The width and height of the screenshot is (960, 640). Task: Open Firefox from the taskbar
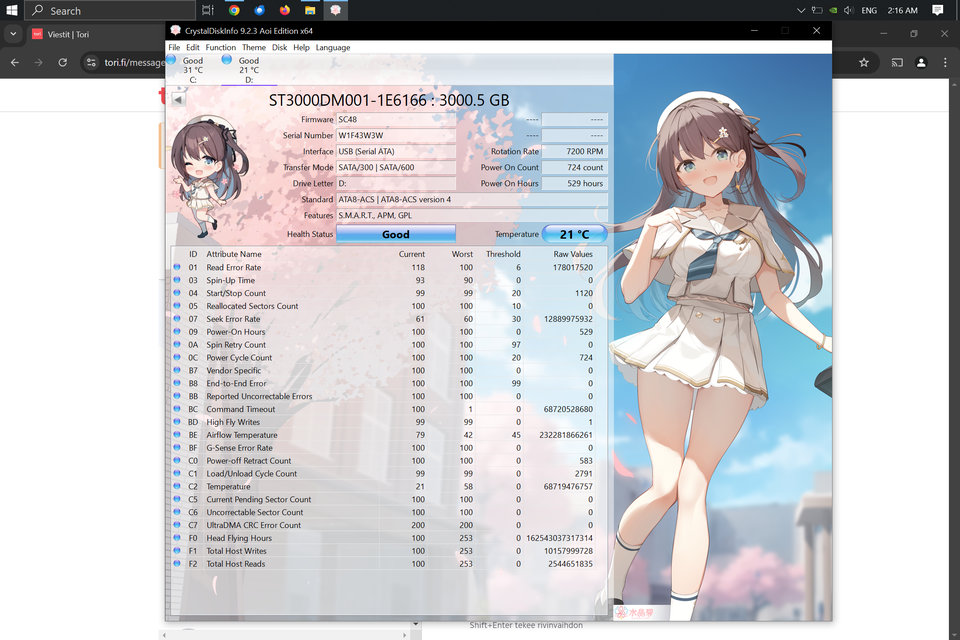coord(285,10)
